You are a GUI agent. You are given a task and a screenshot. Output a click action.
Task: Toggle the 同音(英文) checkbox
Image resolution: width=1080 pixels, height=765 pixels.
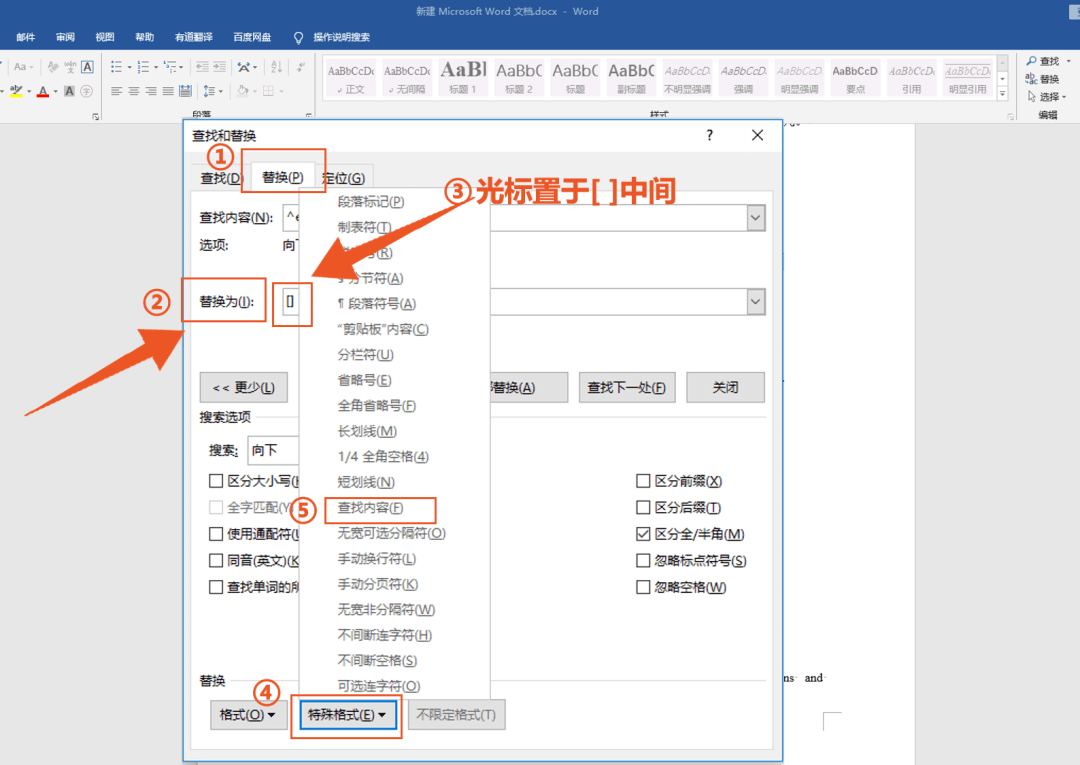[216, 560]
